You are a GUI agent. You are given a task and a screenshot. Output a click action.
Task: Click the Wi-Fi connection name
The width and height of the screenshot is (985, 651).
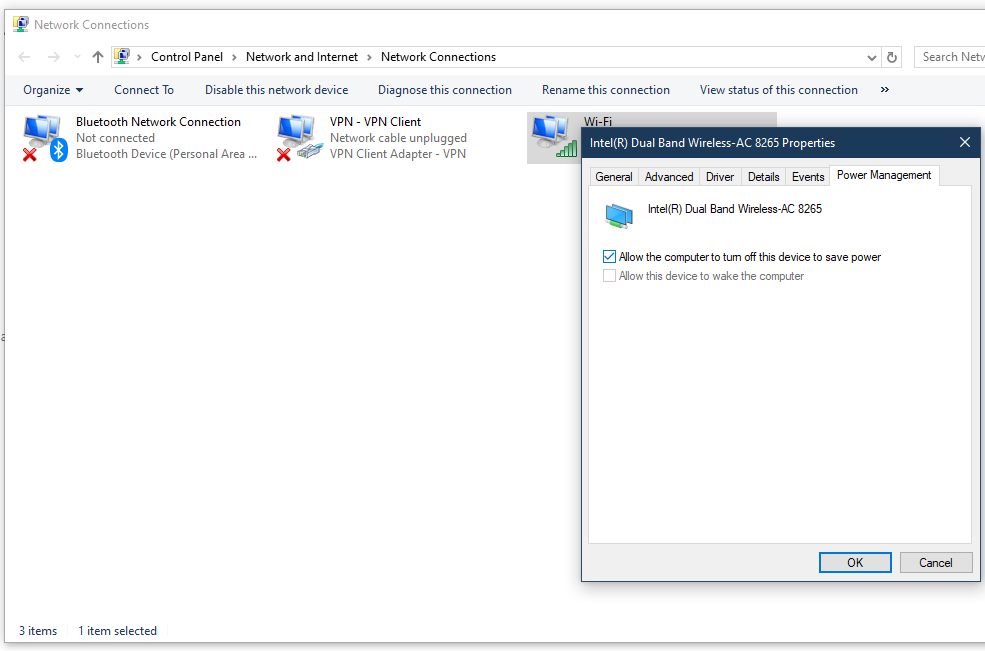pyautogui.click(x=597, y=121)
